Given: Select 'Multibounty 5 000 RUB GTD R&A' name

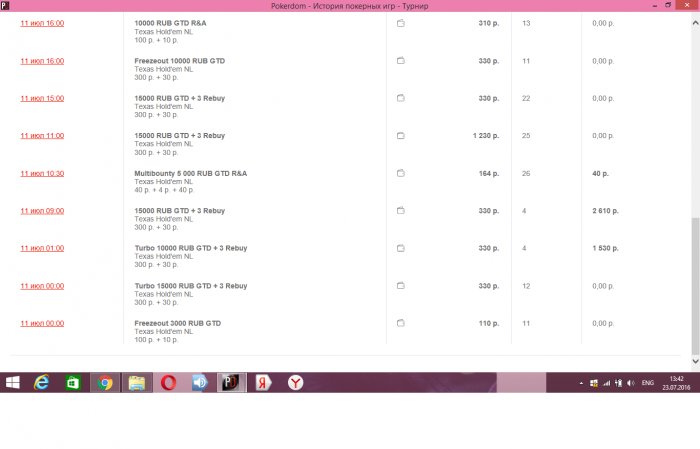Looking at the screenshot, I should tap(191, 173).
